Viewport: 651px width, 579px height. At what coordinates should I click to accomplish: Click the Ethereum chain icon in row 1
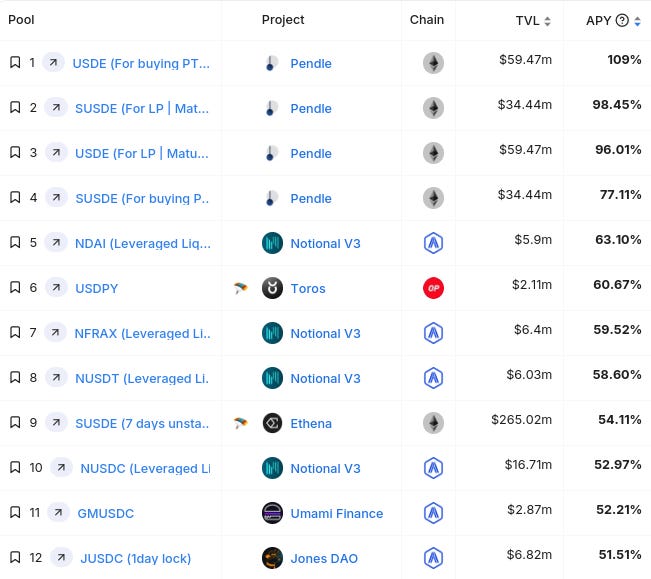point(433,63)
